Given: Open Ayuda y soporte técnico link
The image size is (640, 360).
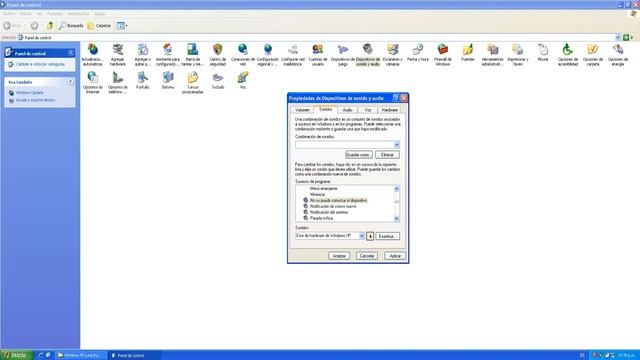Looking at the screenshot, I should (x=35, y=100).
